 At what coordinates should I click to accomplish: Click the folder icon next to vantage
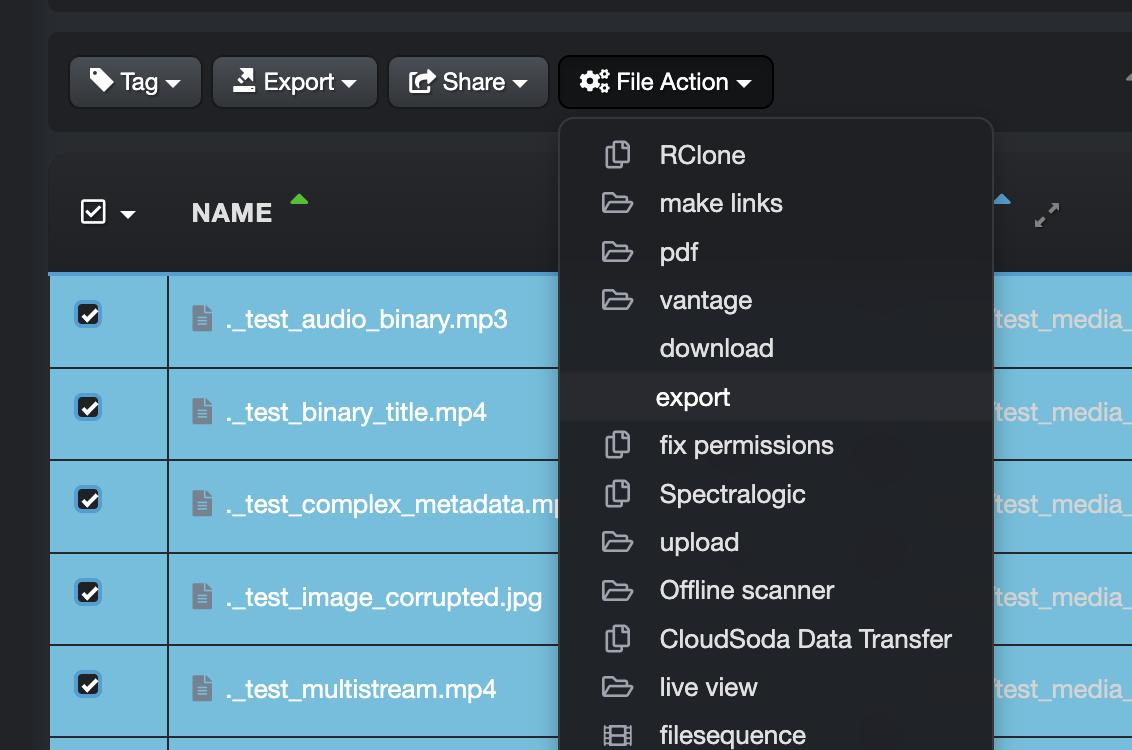[x=617, y=300]
